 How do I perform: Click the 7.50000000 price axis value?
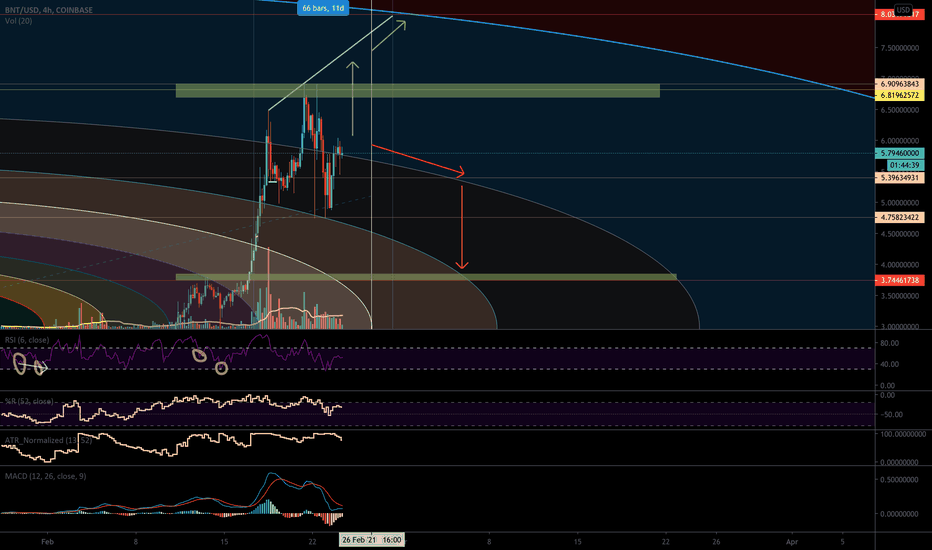(900, 48)
